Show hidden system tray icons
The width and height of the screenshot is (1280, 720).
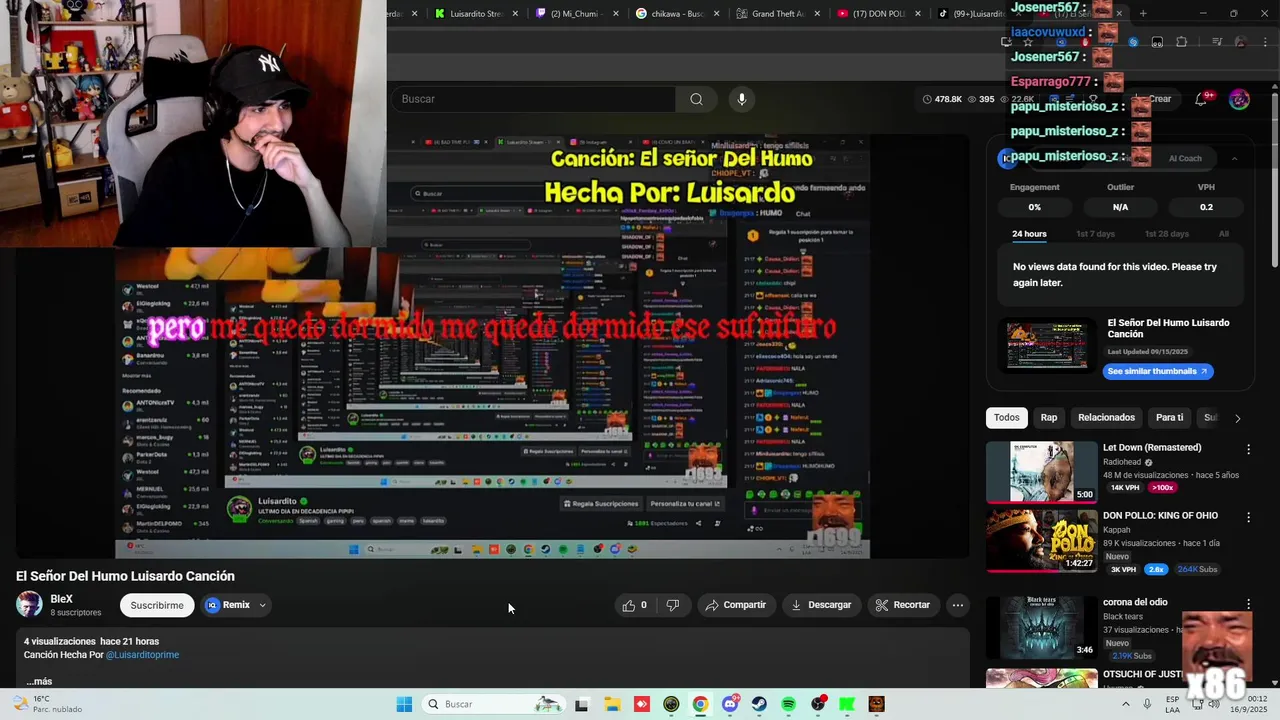click(1126, 704)
